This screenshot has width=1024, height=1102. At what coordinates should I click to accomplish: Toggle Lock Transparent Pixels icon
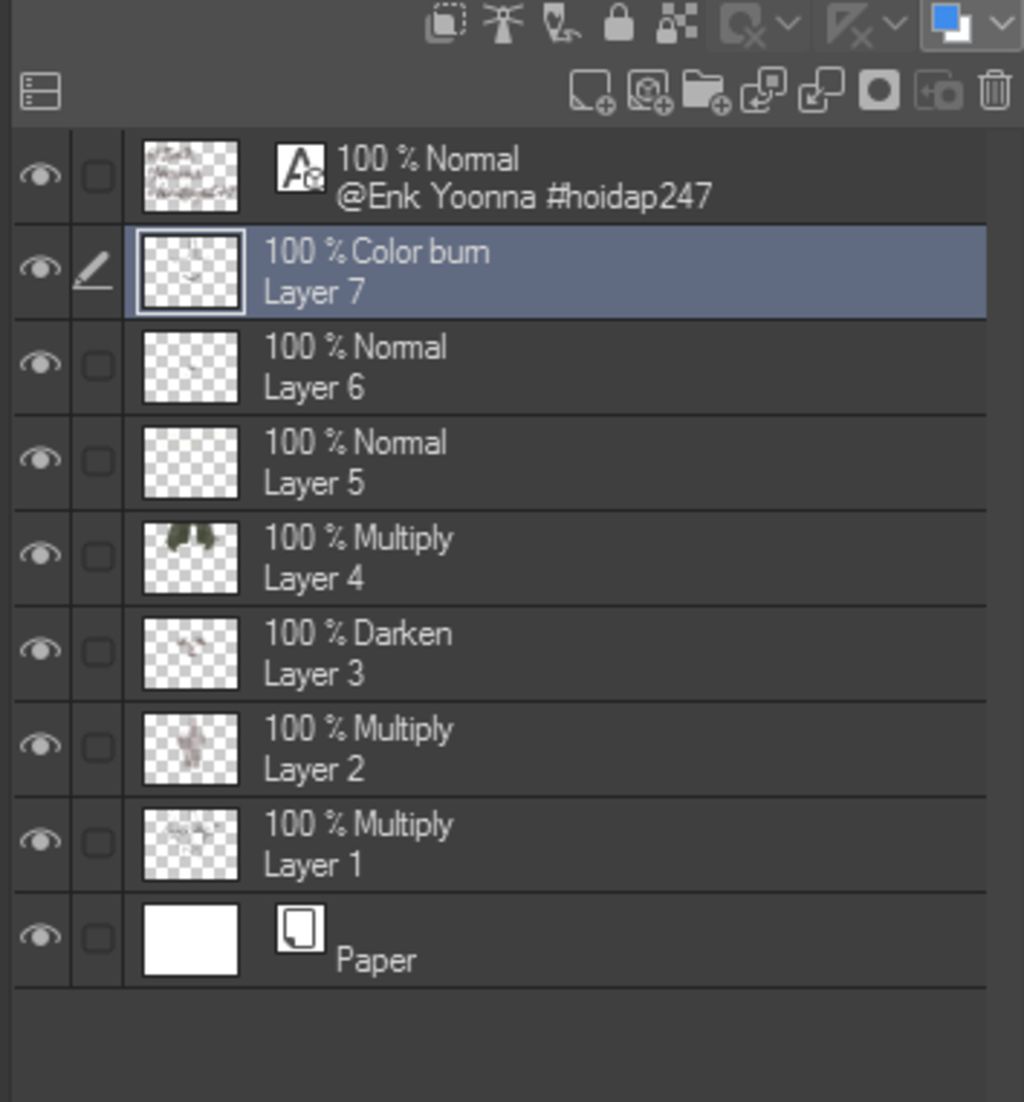pos(676,23)
